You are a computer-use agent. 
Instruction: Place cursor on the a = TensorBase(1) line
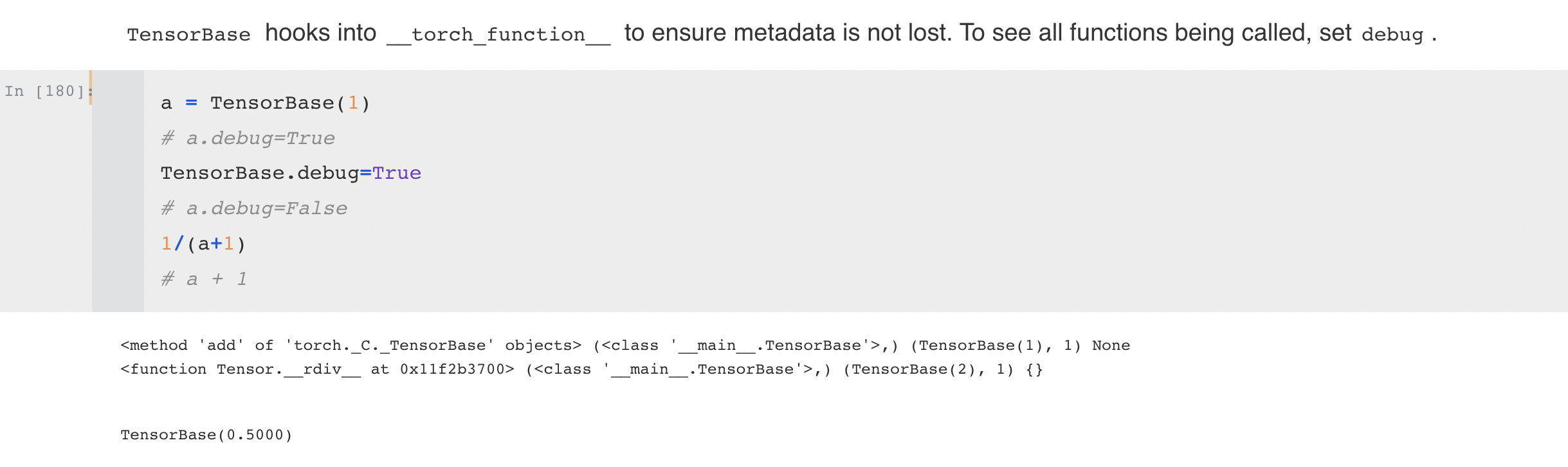click(265, 103)
